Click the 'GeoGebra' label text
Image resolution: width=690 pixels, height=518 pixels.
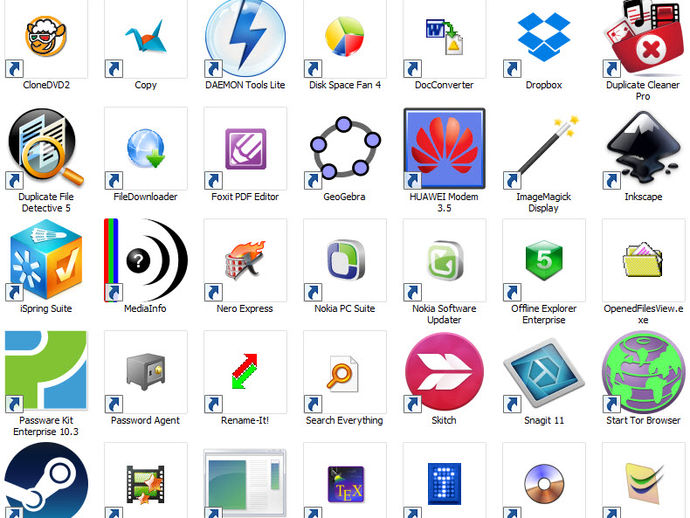coord(345,197)
